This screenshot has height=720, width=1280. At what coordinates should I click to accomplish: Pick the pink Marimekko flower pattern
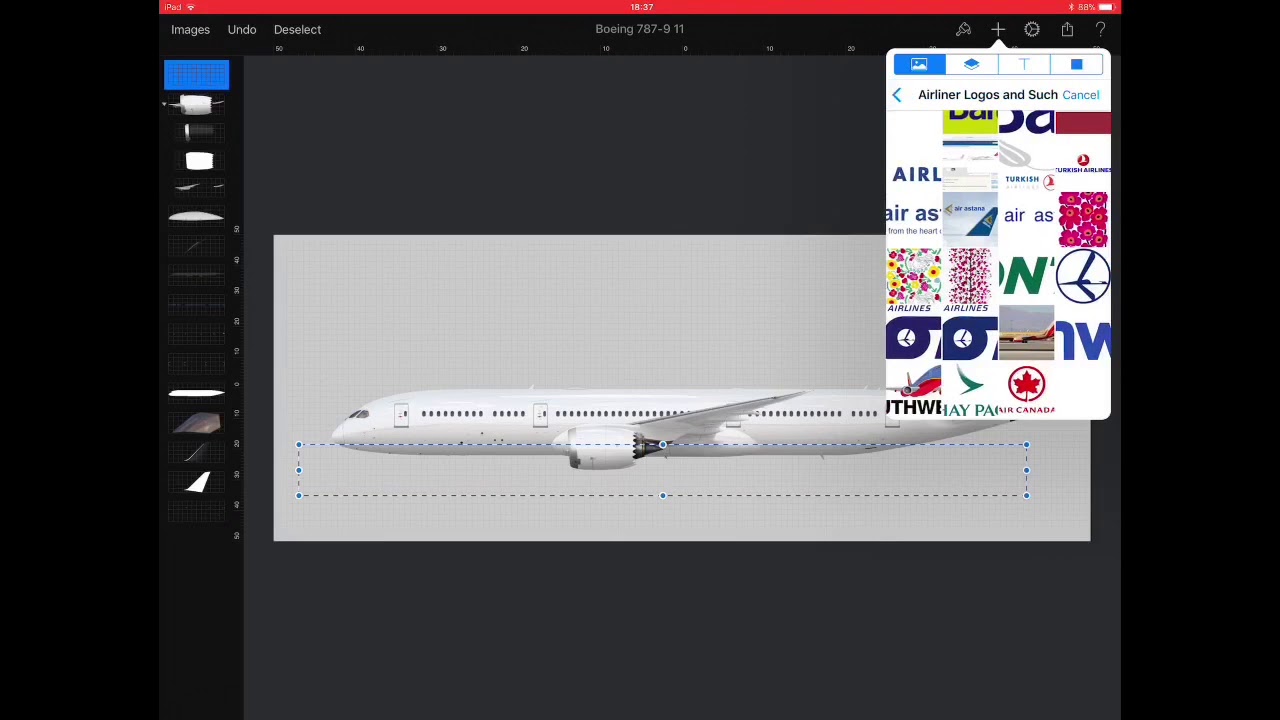pyautogui.click(x=1083, y=219)
